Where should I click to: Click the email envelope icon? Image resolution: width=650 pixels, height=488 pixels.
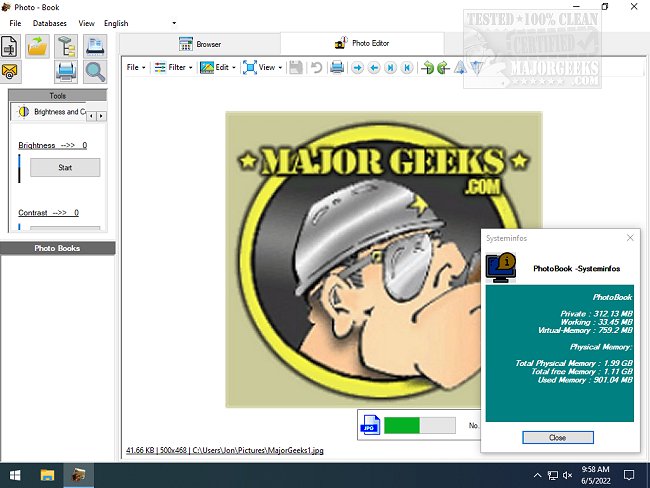click(10, 72)
